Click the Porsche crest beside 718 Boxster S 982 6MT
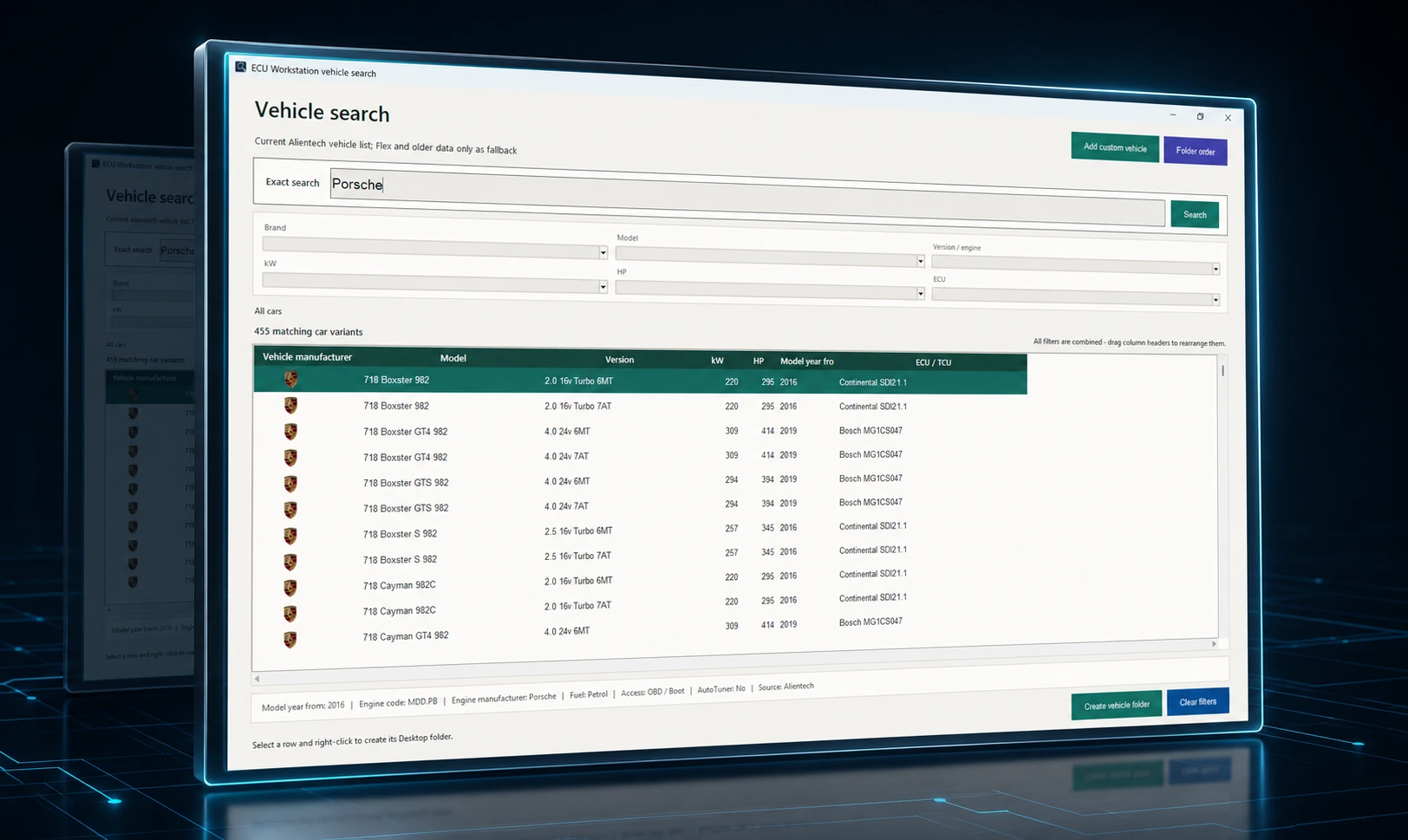1408x840 pixels. (290, 535)
